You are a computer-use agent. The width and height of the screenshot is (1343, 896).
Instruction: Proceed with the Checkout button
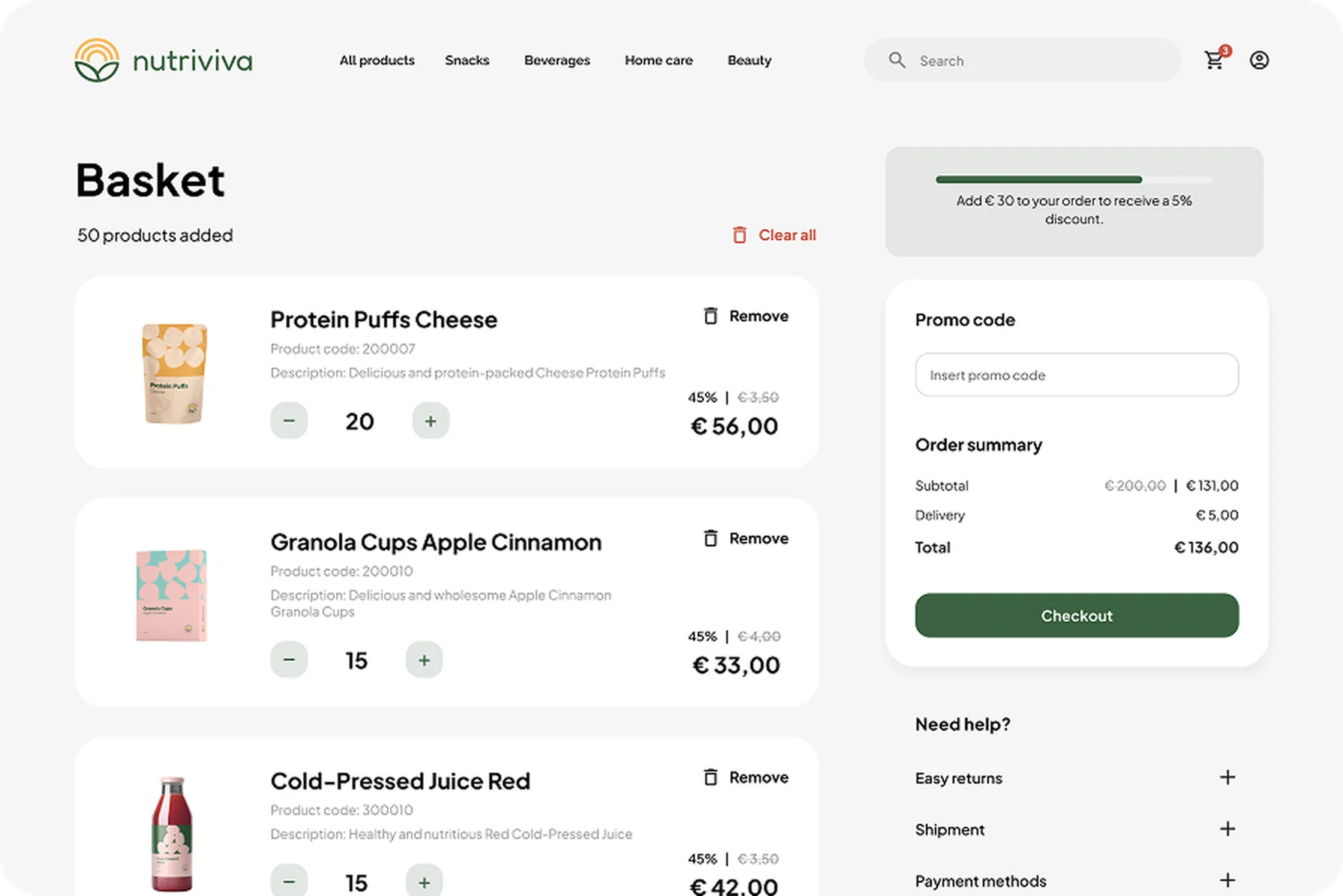[1077, 615]
